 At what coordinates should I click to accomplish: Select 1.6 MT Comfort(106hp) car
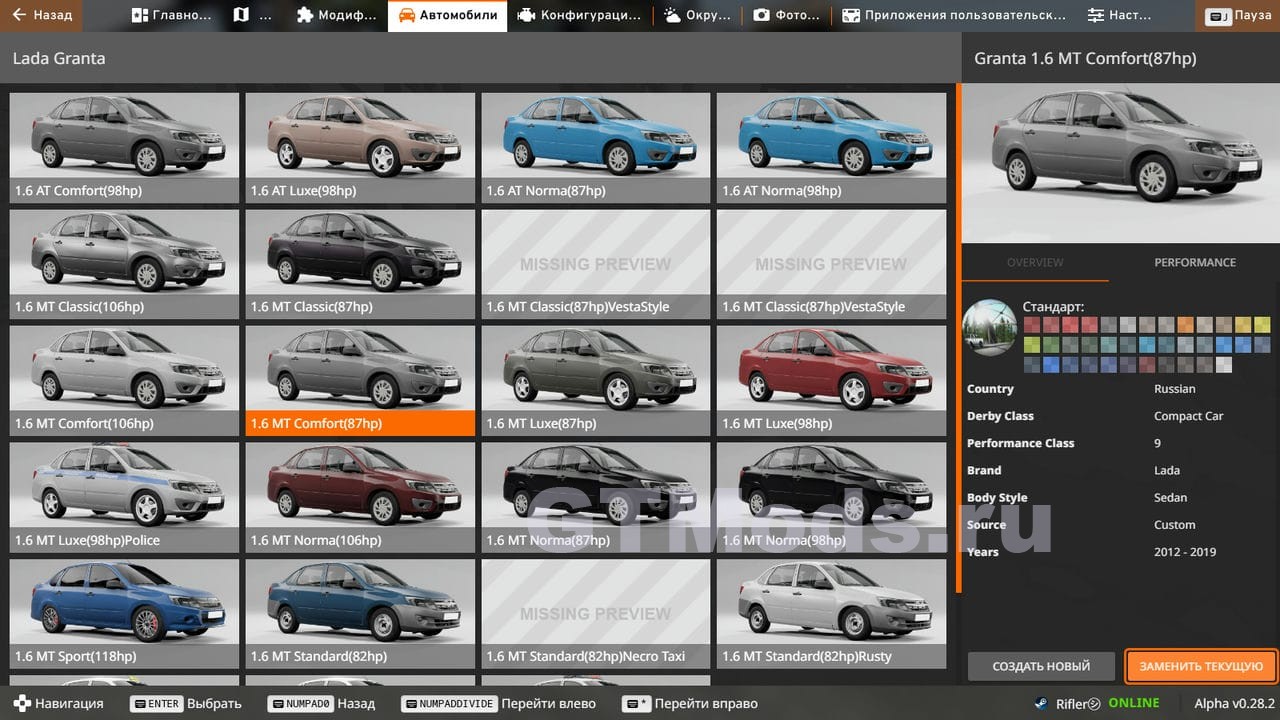125,381
